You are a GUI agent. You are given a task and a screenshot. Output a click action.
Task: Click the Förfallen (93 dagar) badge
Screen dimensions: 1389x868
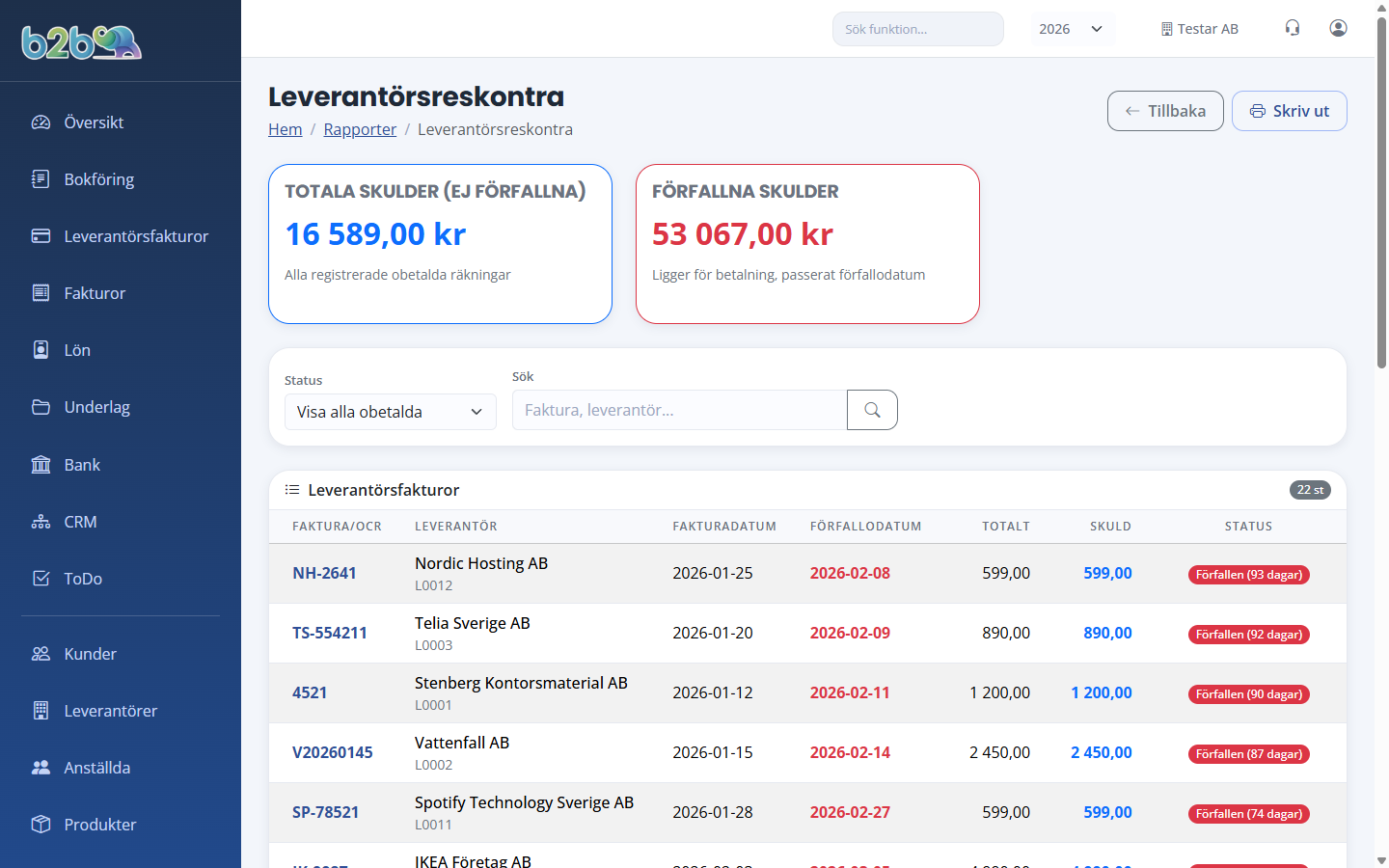pos(1249,575)
